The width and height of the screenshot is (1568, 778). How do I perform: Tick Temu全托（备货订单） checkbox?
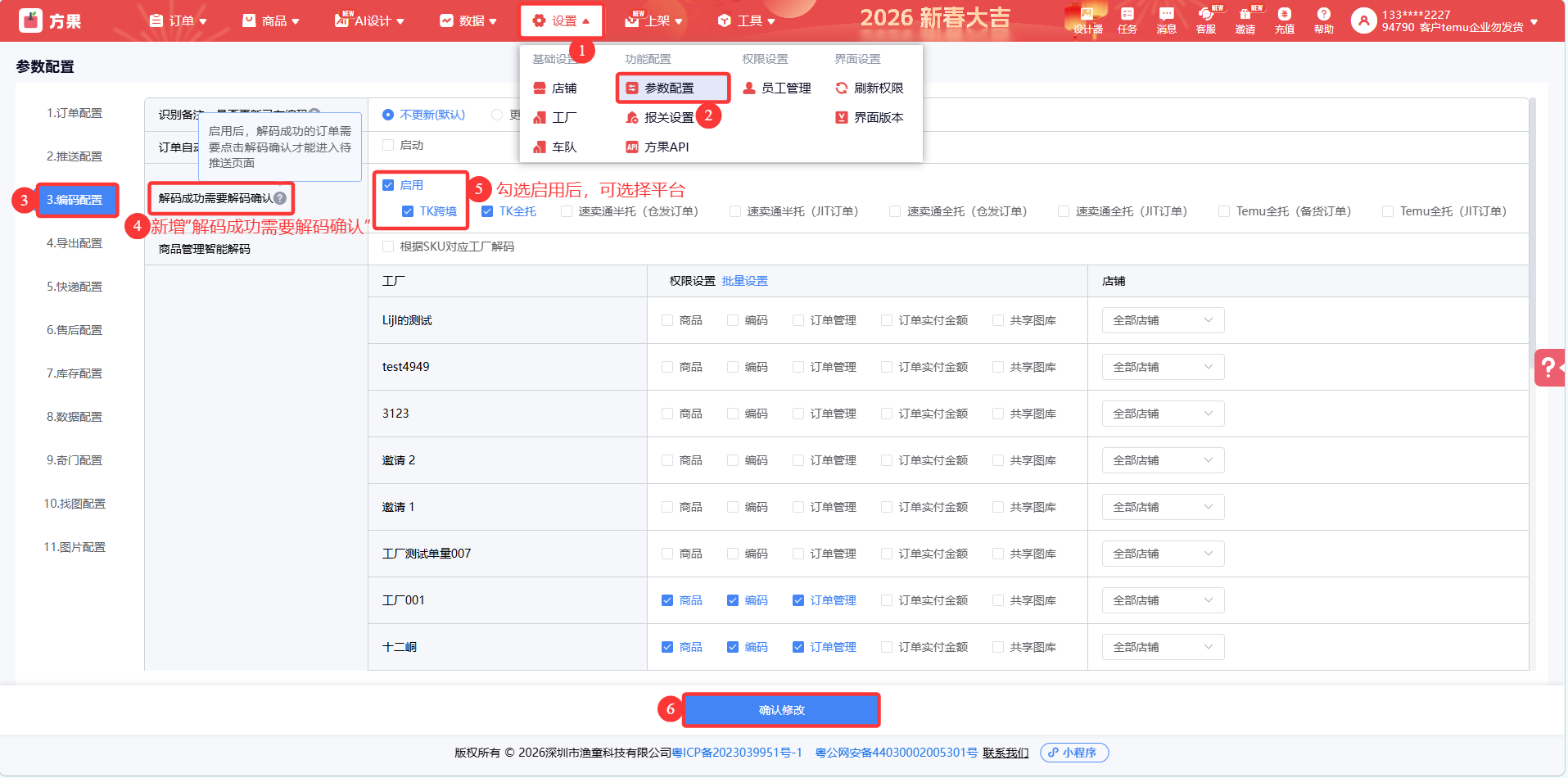tap(1224, 211)
